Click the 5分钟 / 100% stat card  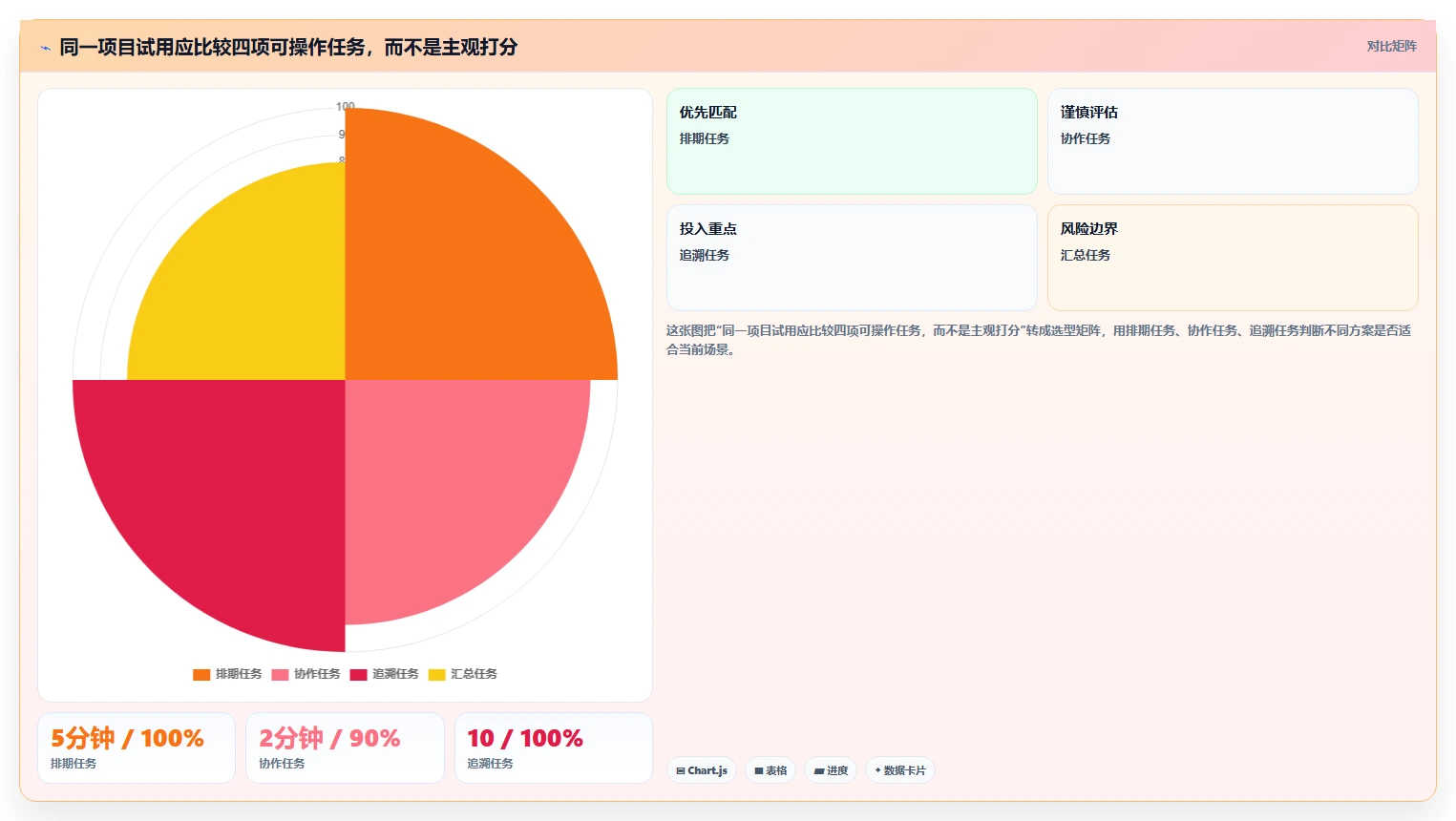pyautogui.click(x=137, y=747)
